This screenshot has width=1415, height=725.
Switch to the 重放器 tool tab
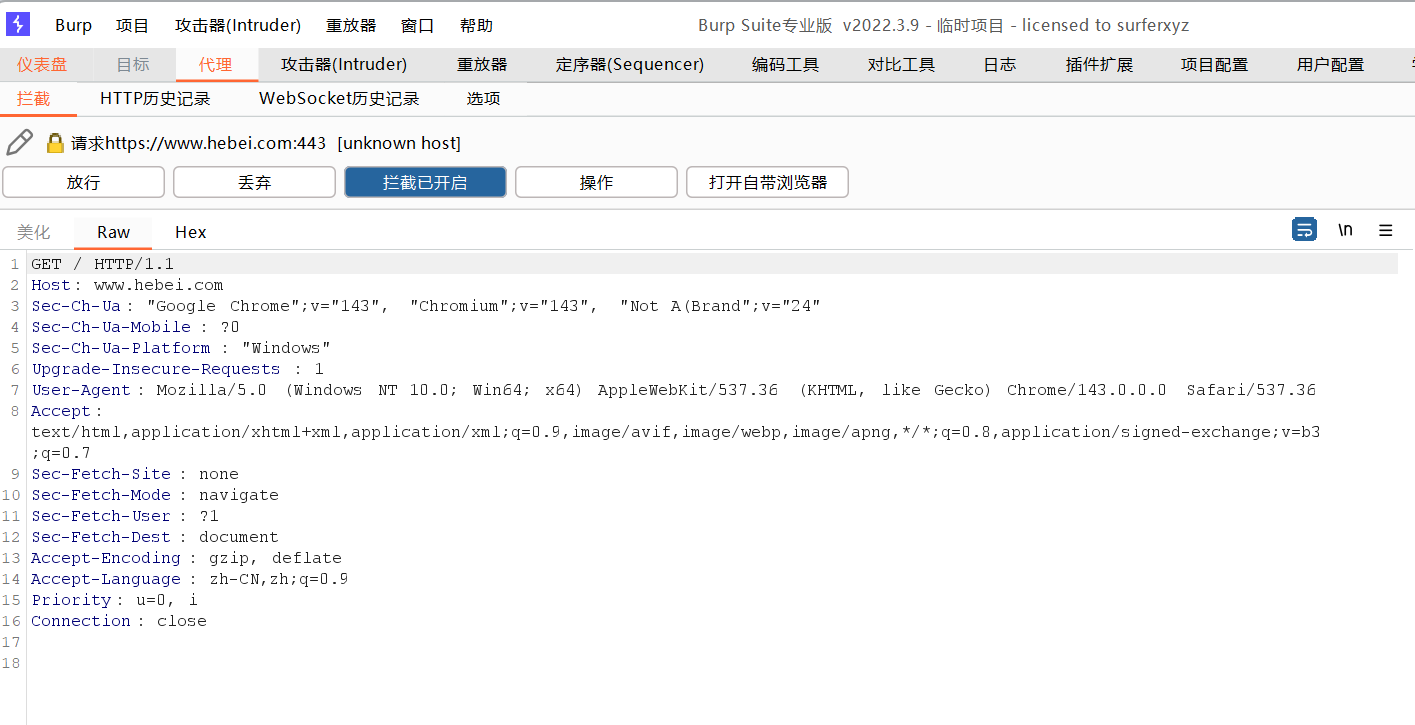482,64
